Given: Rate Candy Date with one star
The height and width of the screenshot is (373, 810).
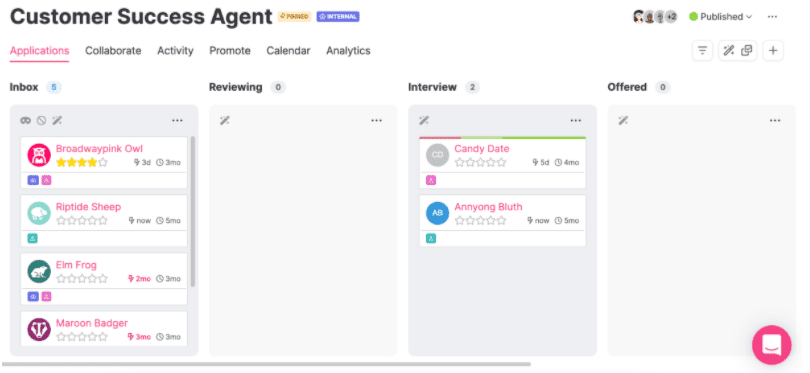Looking at the screenshot, I should point(459,162).
